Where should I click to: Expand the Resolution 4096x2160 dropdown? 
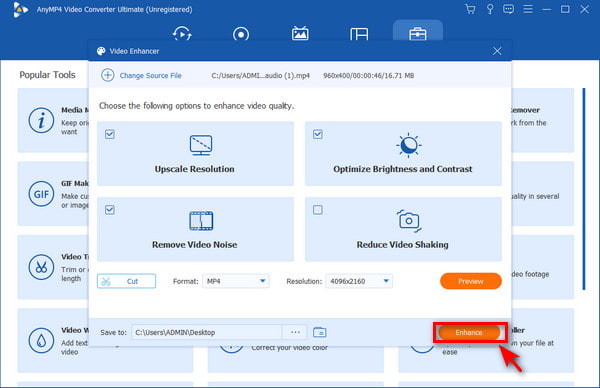click(359, 281)
